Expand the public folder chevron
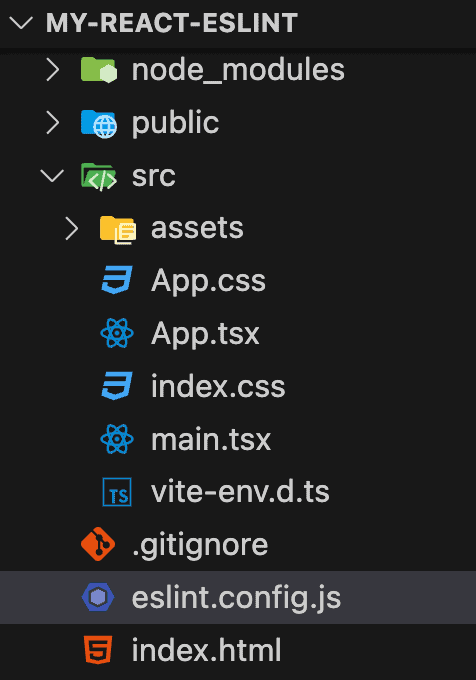 tap(52, 123)
